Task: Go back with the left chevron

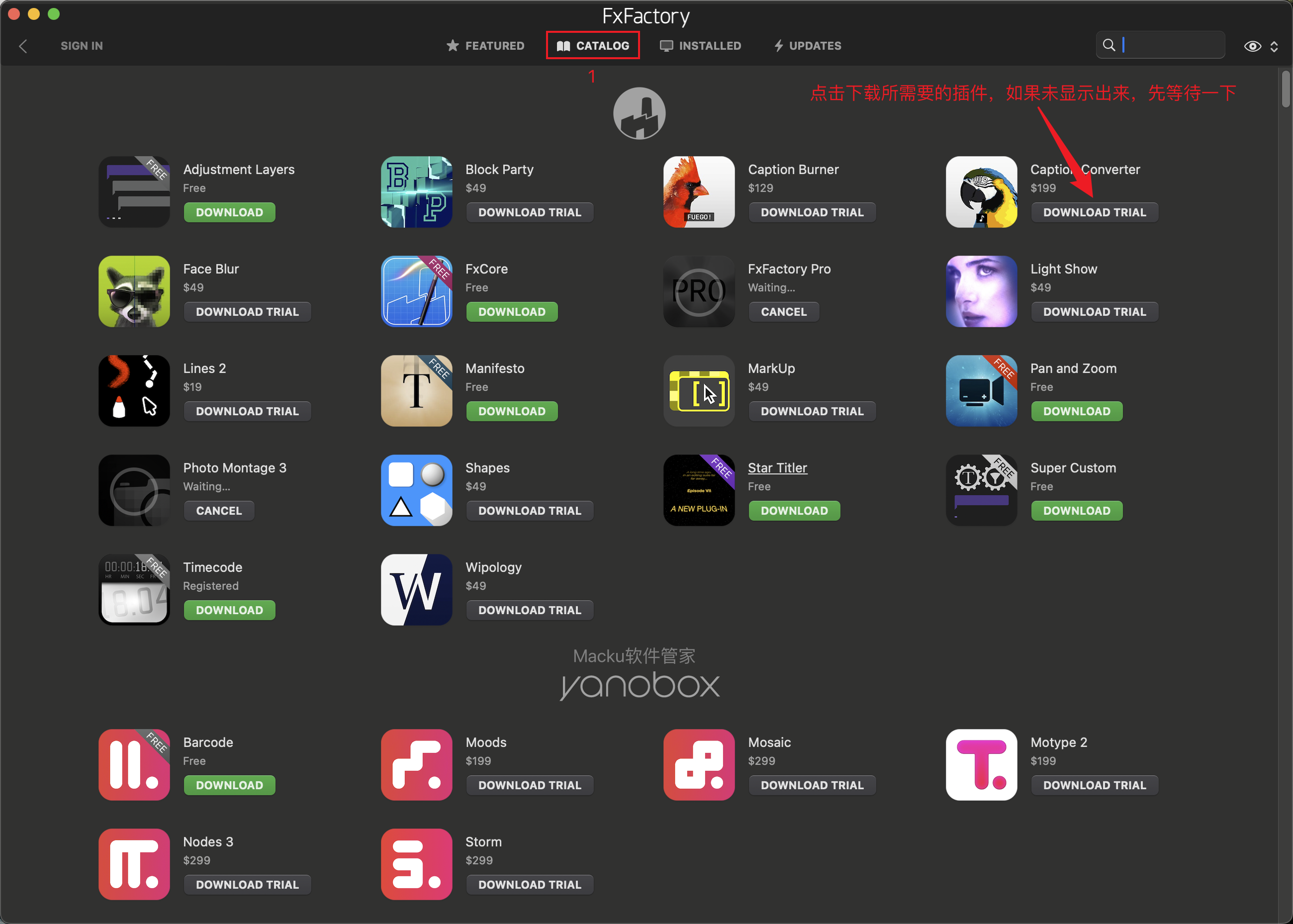Action: [x=23, y=46]
